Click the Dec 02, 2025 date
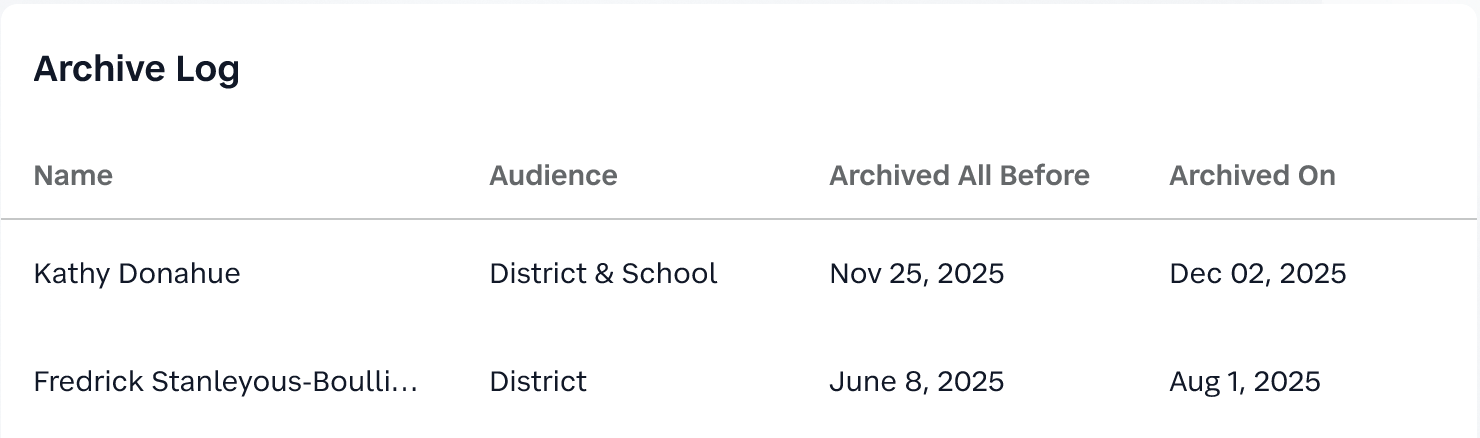 coord(1257,273)
